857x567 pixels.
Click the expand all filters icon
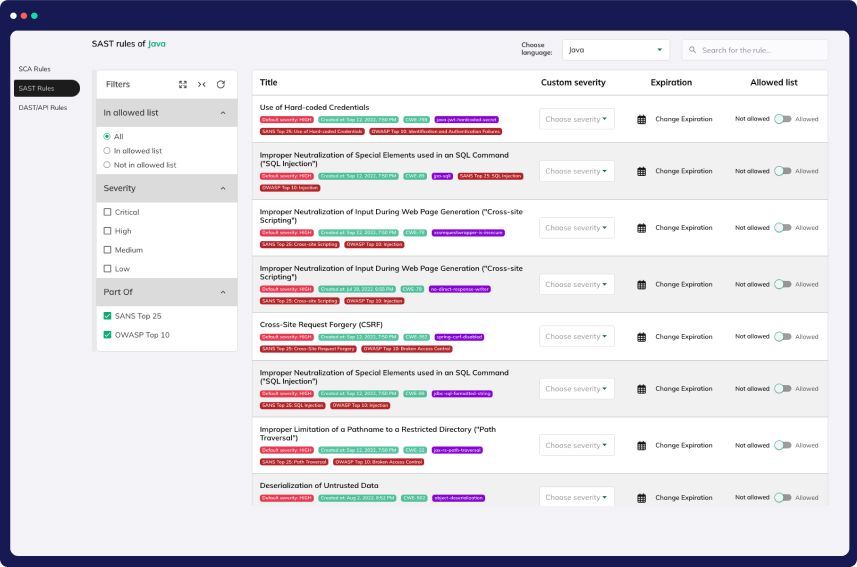[x=183, y=85]
